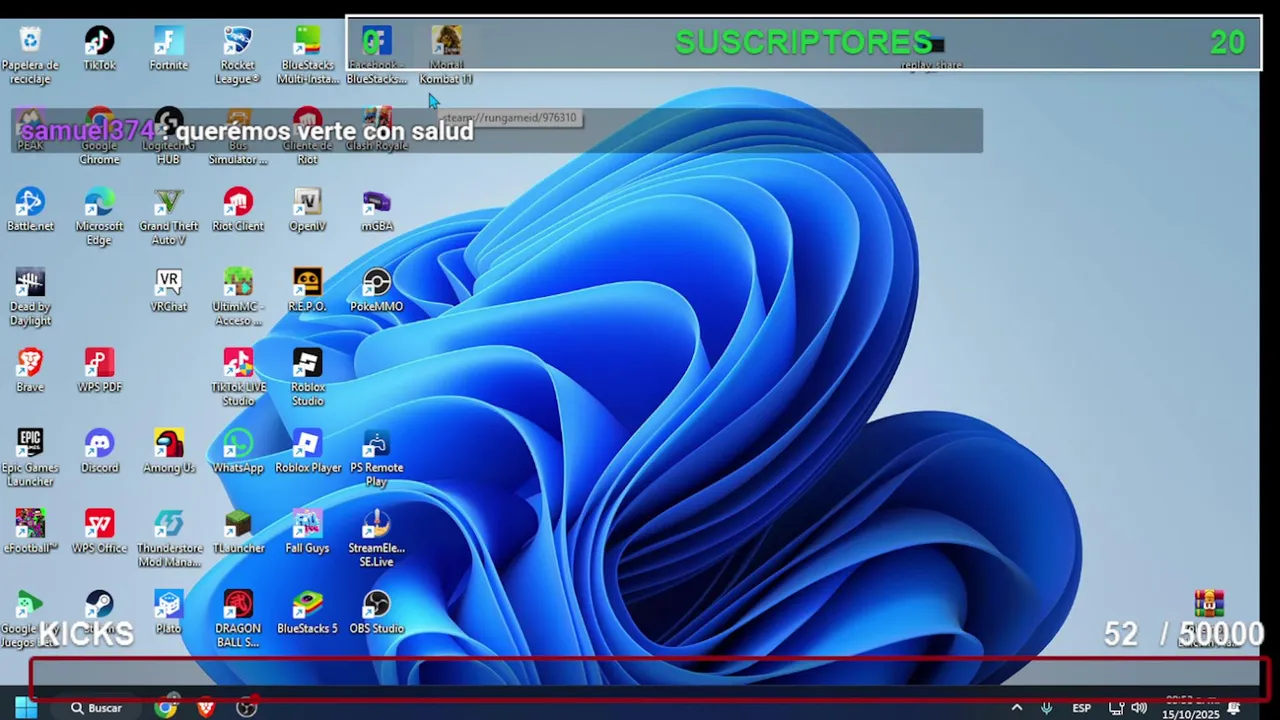Open the UltimMC shortcut
The height and width of the screenshot is (720, 1280).
(x=238, y=297)
